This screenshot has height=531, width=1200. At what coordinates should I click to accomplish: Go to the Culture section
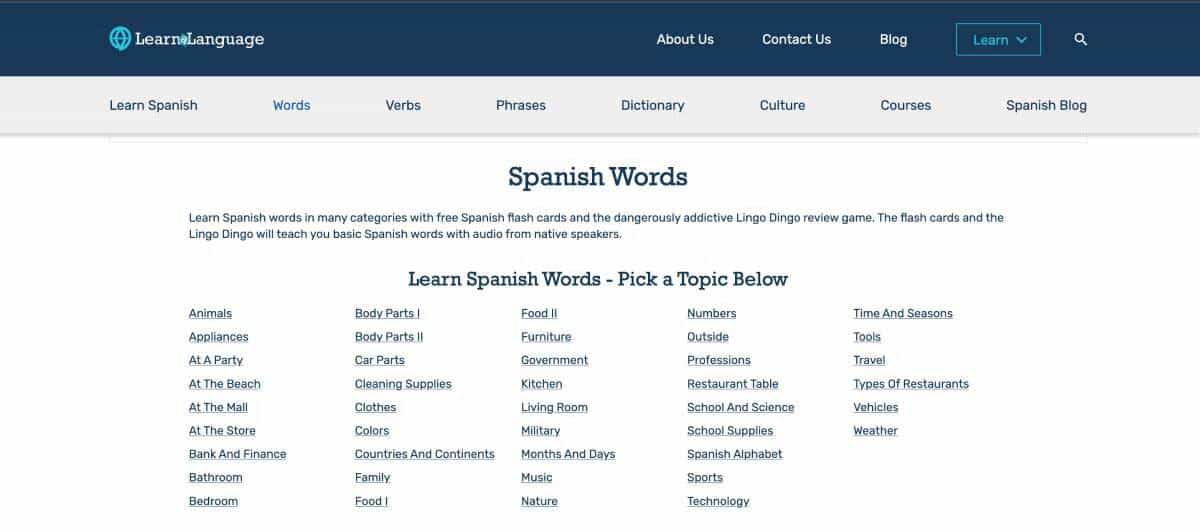click(x=782, y=105)
